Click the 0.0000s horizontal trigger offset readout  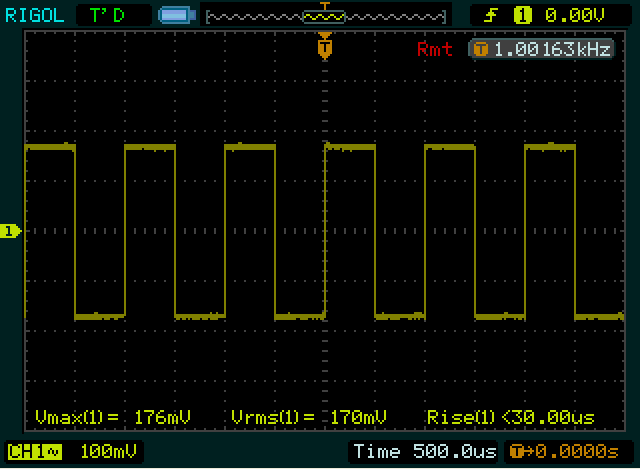pos(577,451)
